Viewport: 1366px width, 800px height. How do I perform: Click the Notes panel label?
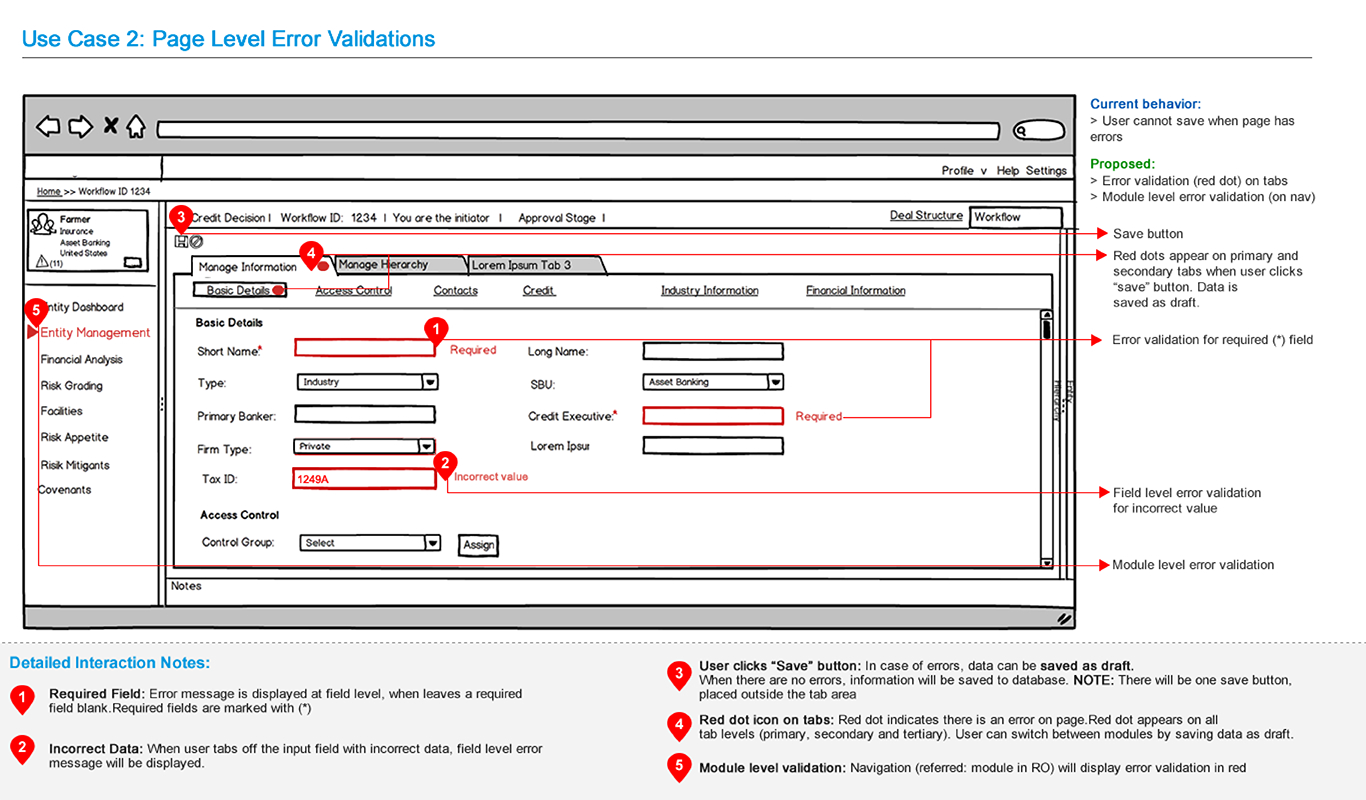[186, 586]
